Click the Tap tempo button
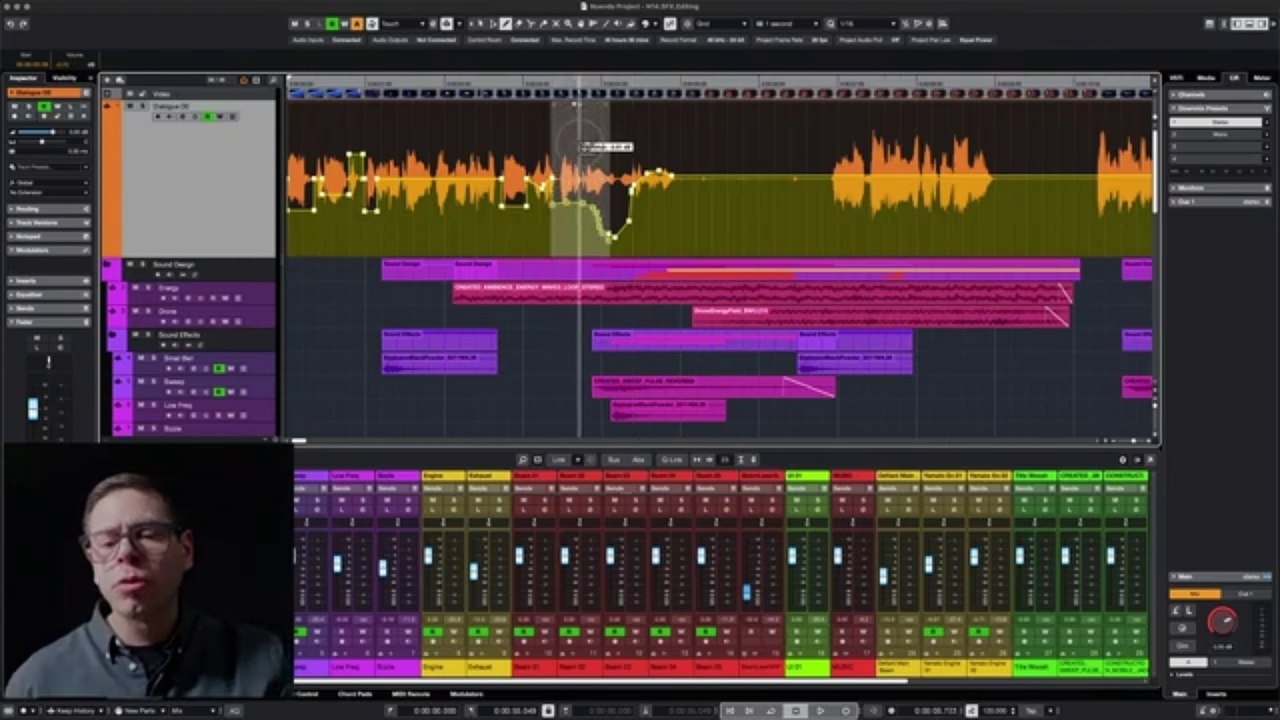This screenshot has width=1280, height=720. 1031,710
